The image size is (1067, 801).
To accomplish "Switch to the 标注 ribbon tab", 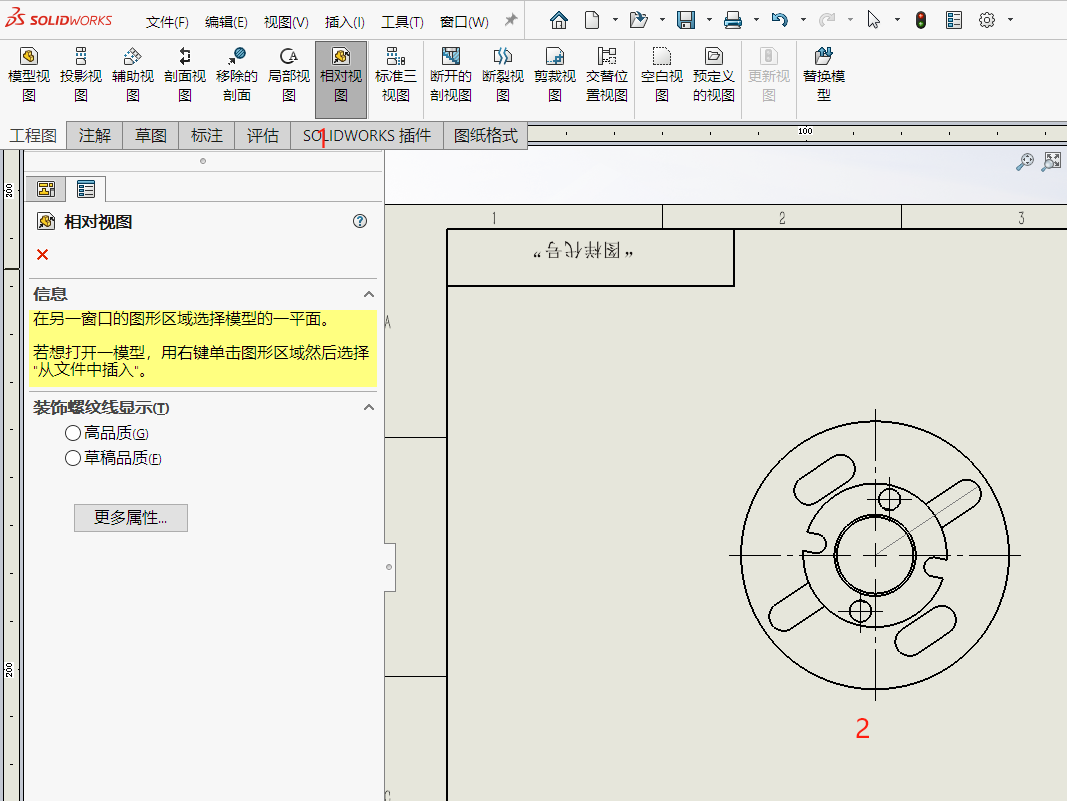I will click(207, 135).
